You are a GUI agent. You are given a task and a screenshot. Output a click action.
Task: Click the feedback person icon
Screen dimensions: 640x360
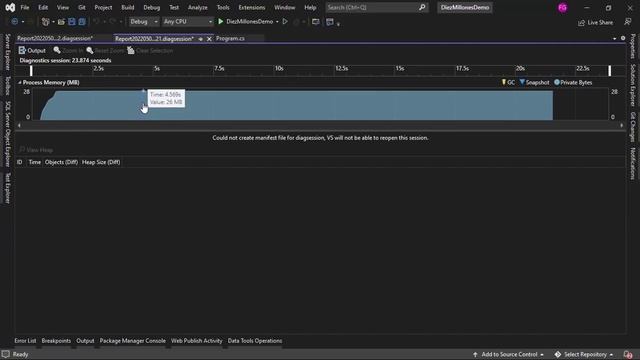pos(628,22)
